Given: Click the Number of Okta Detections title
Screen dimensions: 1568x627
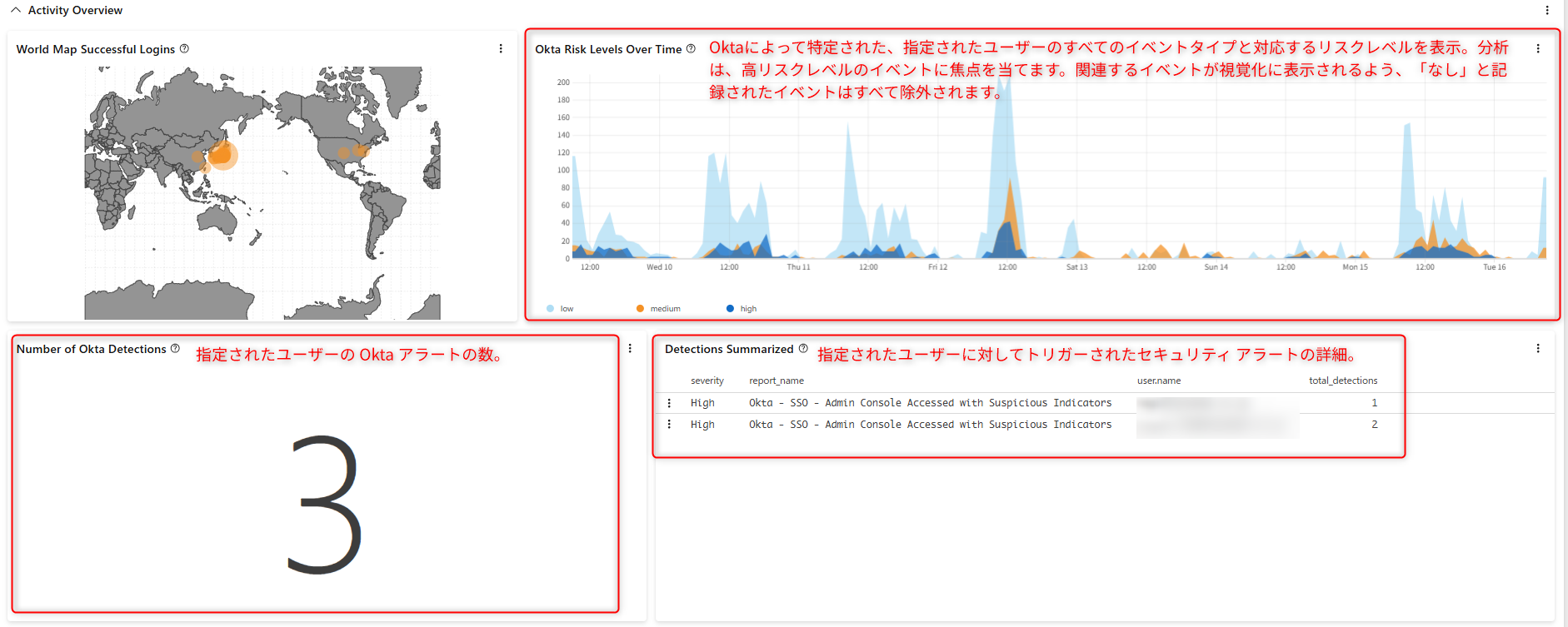Looking at the screenshot, I should coord(92,349).
